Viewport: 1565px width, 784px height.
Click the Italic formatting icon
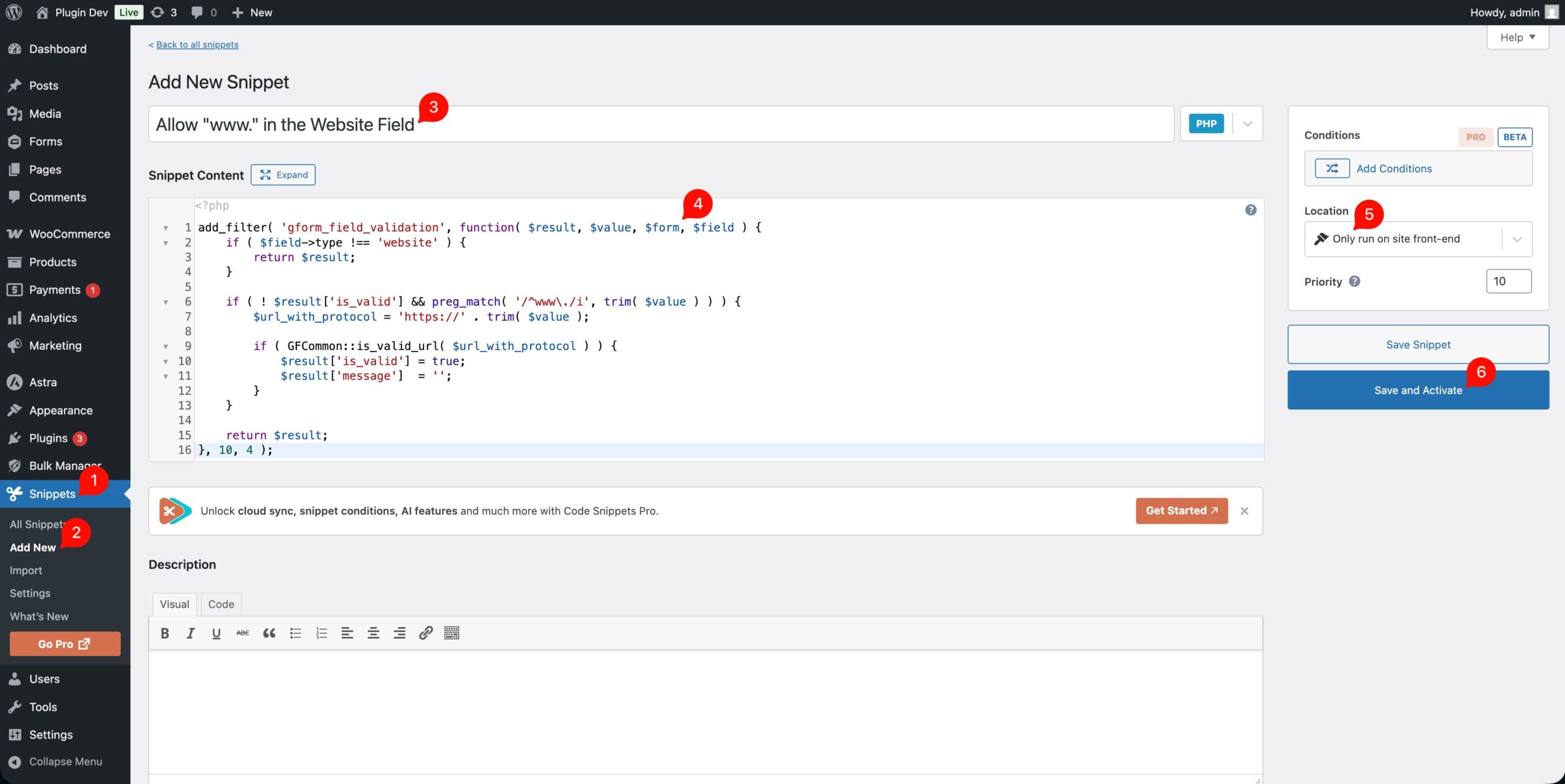click(x=191, y=633)
